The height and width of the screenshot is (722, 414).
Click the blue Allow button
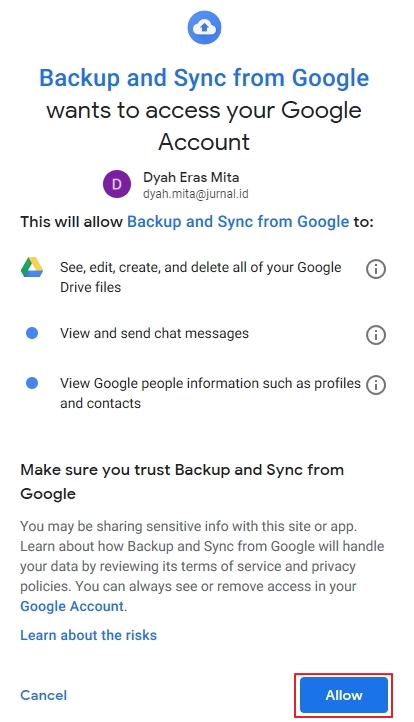[344, 695]
